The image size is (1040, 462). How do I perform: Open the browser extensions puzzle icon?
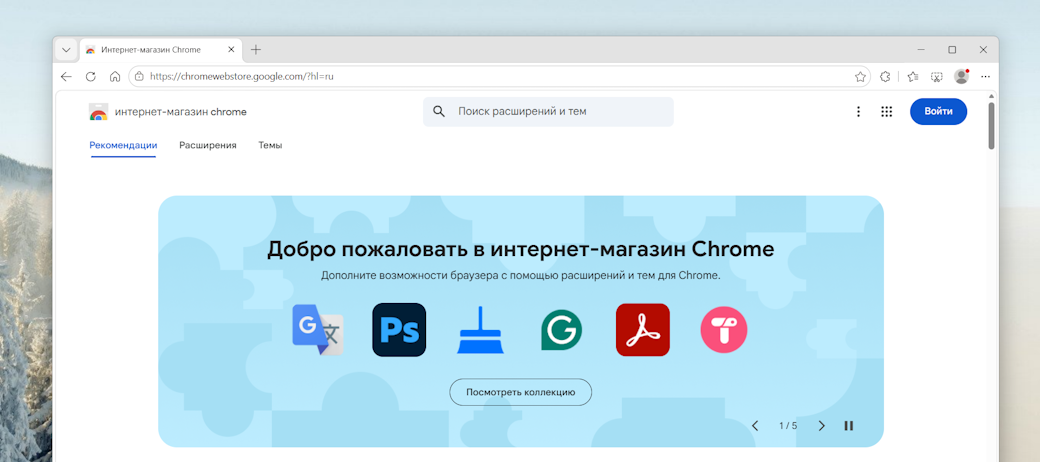(885, 76)
